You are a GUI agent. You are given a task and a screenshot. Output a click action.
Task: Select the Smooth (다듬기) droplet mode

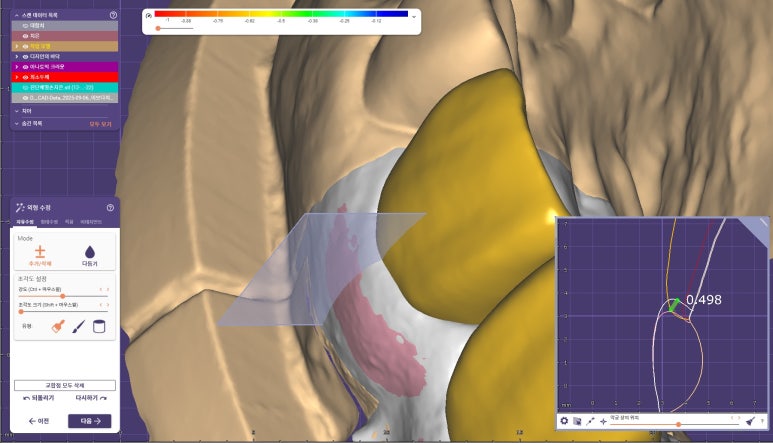tap(89, 255)
